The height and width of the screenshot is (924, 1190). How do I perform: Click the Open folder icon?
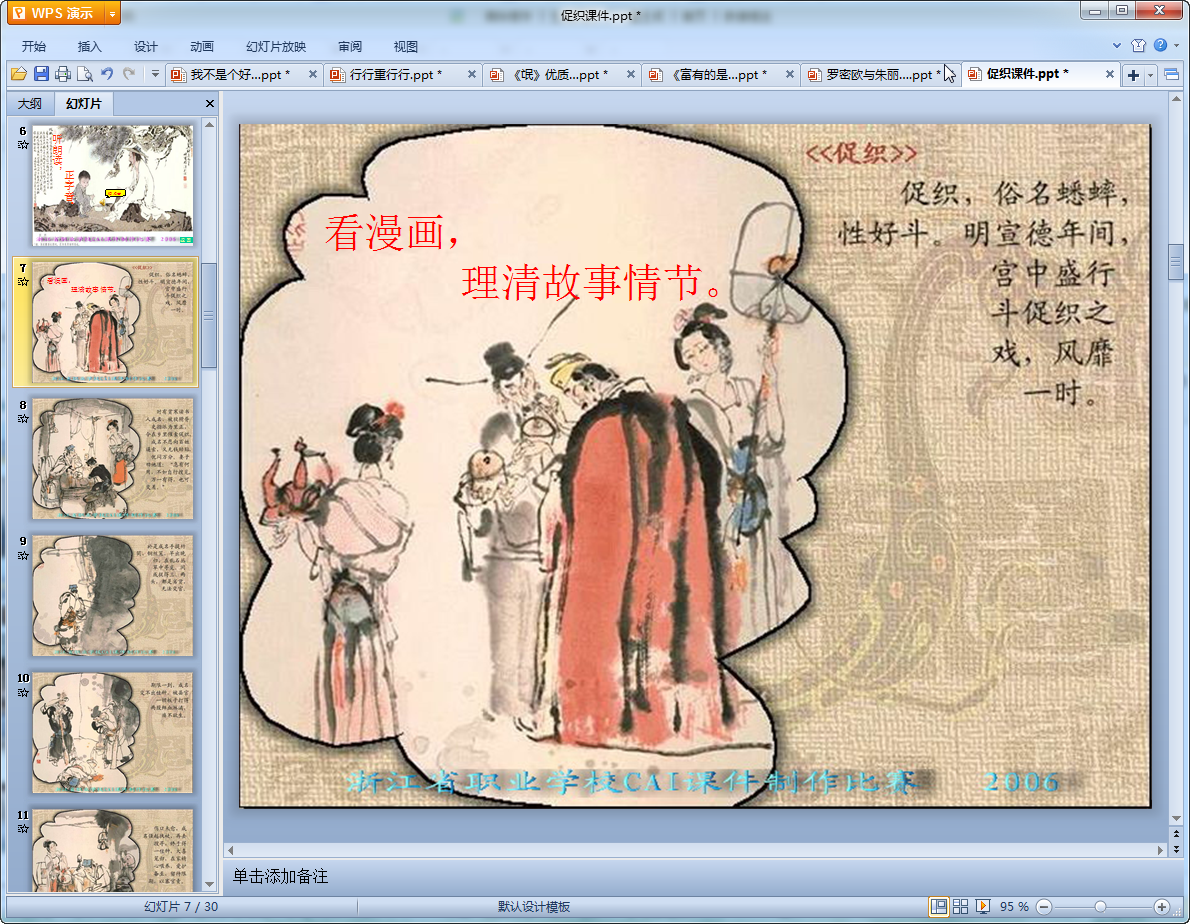click(x=19, y=74)
